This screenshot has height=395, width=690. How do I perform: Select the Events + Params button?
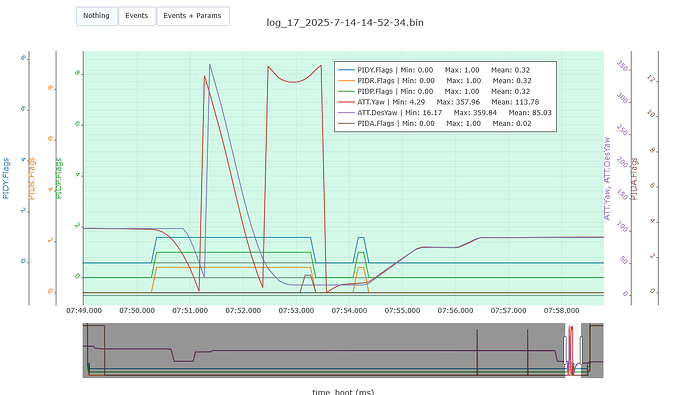(x=193, y=16)
